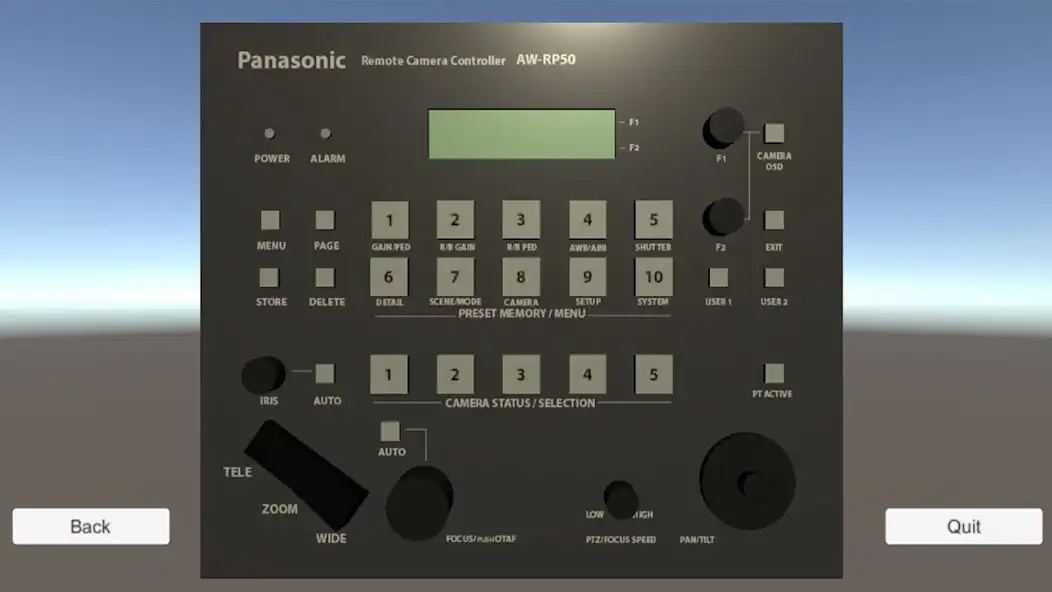Select preset memory 5 SHUTTER

click(653, 219)
